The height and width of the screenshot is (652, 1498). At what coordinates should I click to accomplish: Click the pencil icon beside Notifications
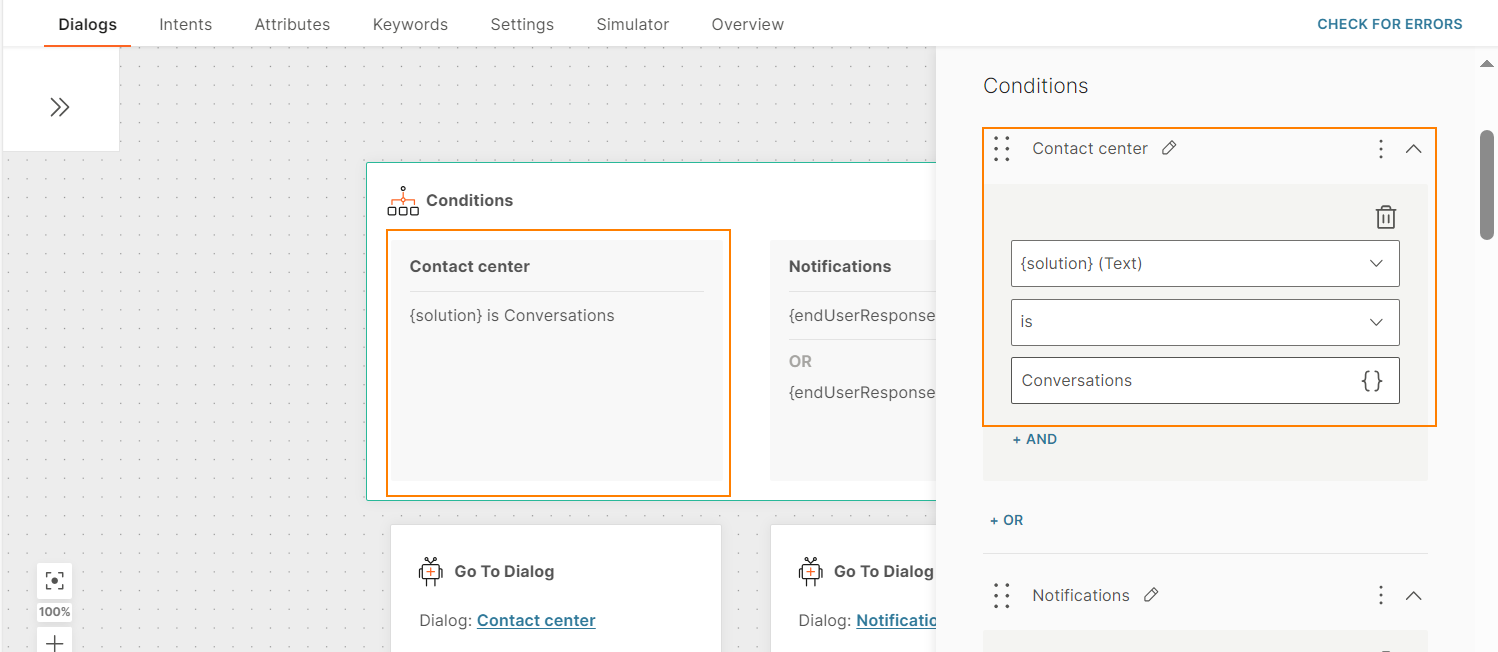1151,595
